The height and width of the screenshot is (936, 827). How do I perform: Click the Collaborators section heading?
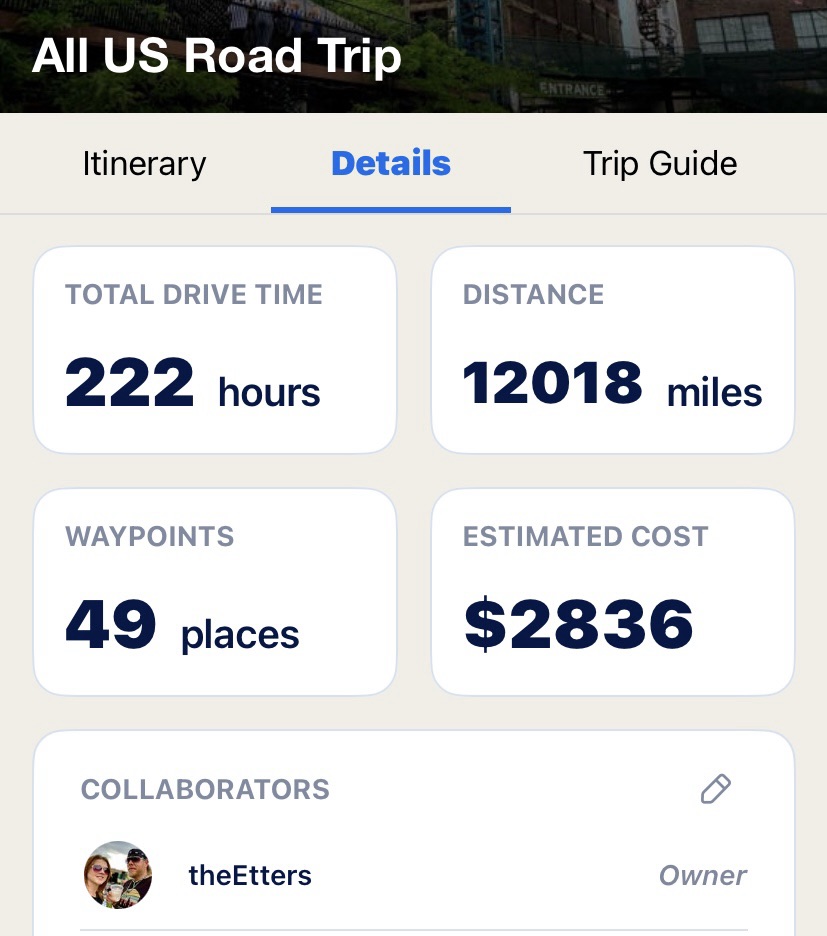pos(205,789)
